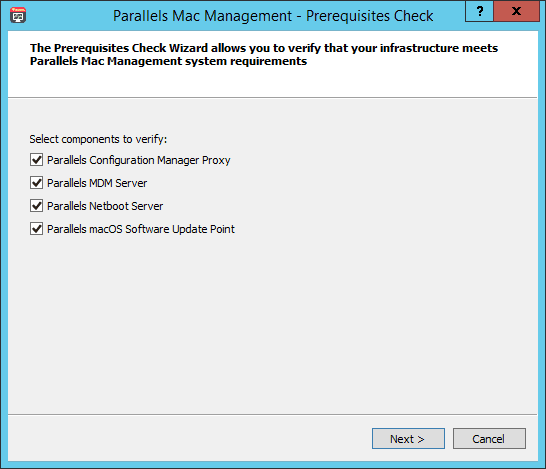The image size is (546, 469).
Task: Cancel the prerequisites check wizard
Action: (489, 439)
